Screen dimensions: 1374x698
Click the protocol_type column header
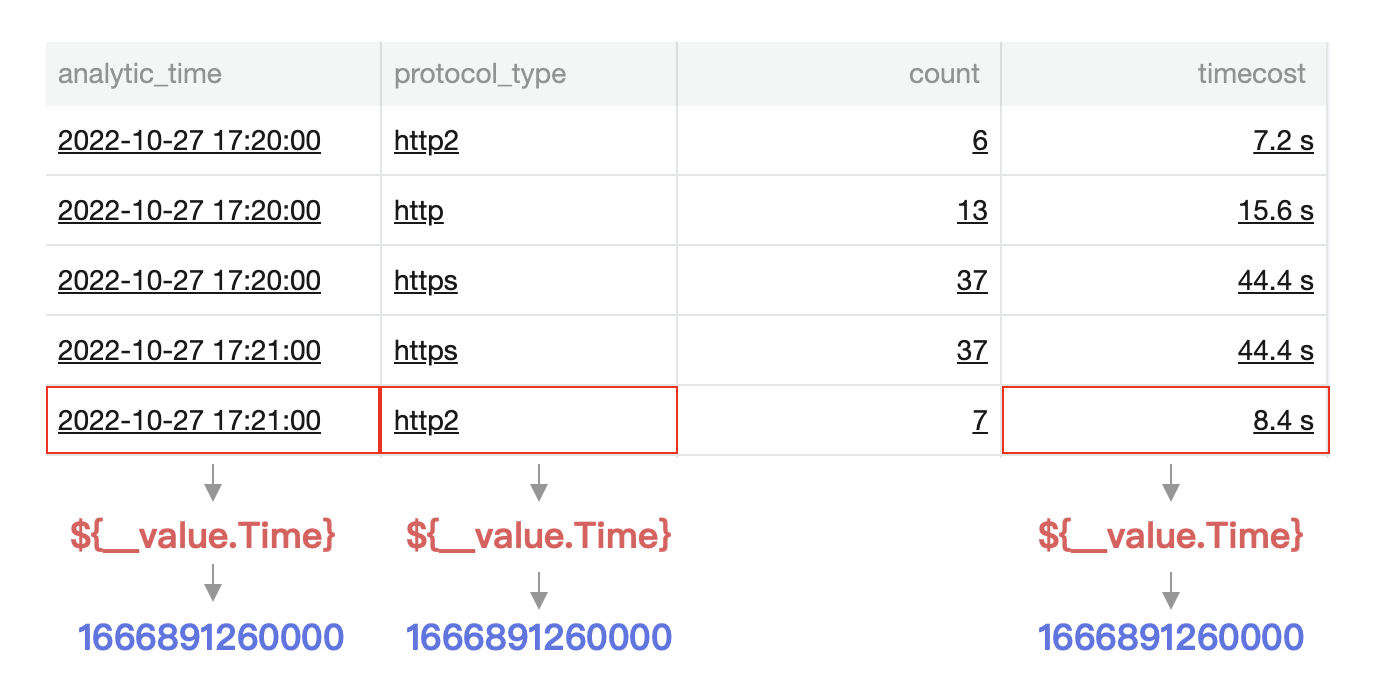click(x=480, y=74)
